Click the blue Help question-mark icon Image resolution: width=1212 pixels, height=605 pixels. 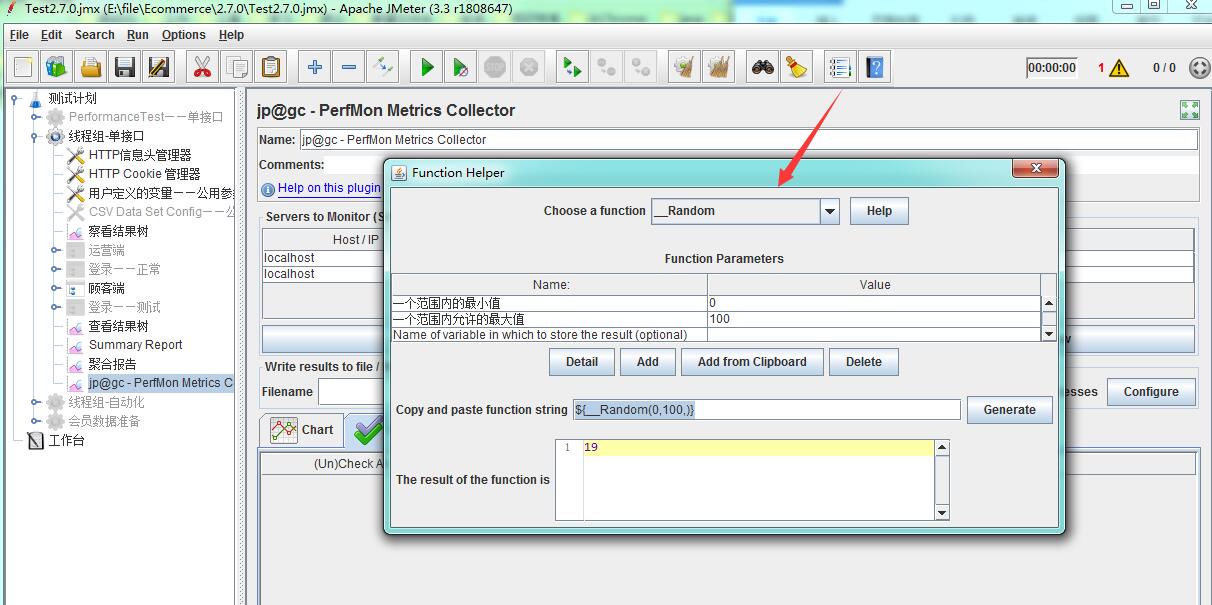[875, 67]
